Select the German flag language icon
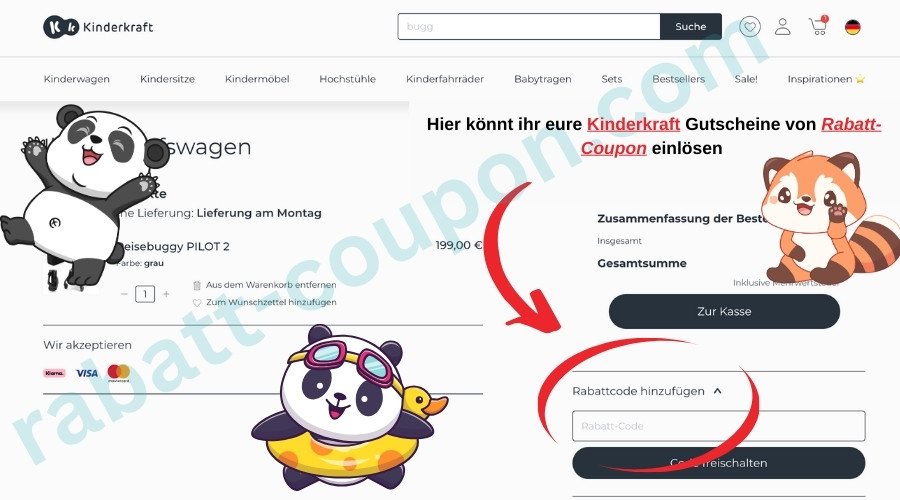This screenshot has height=500, width=900. 852,26
